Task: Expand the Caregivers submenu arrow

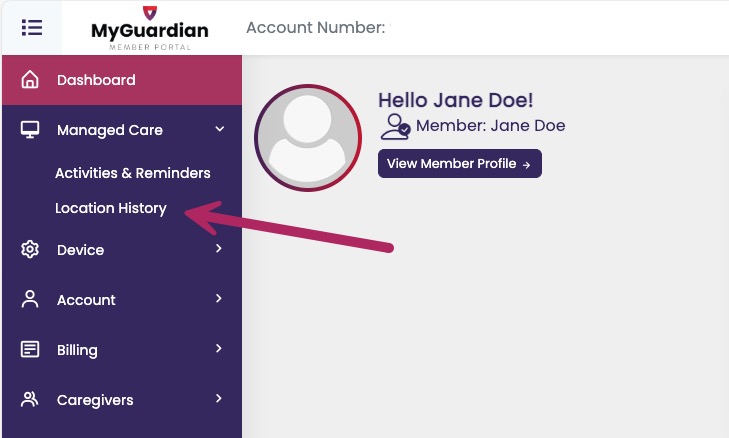Action: tap(218, 399)
